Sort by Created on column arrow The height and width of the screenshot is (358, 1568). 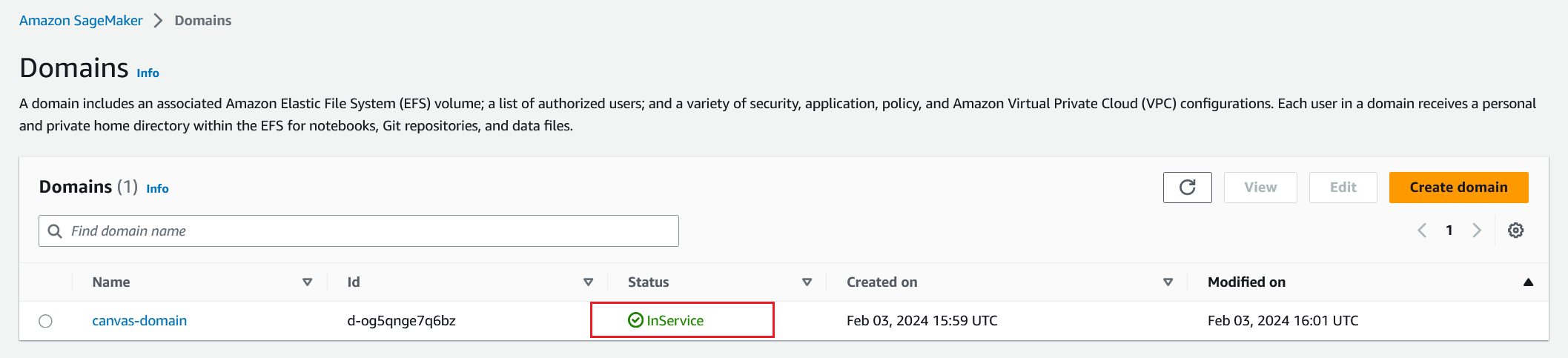coord(1168,282)
